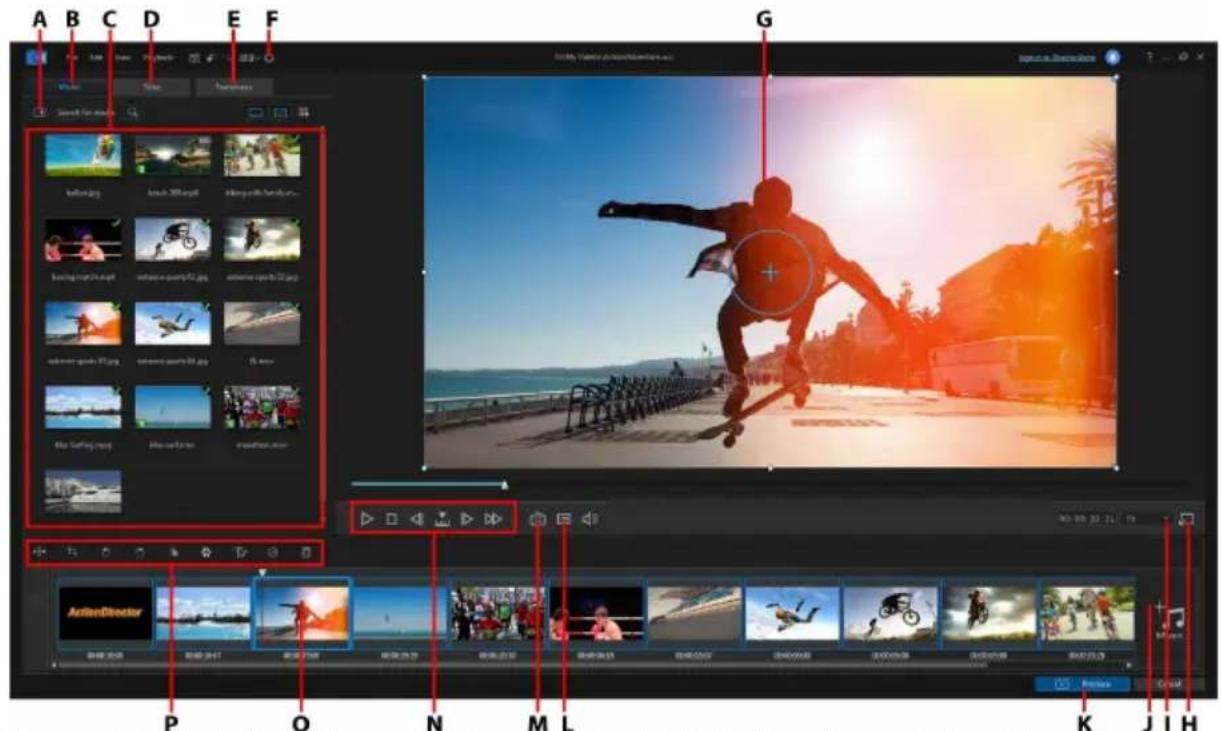This screenshot has width=1221, height=731.
Task: Delete selected clip with trash icon
Action: pos(306,551)
